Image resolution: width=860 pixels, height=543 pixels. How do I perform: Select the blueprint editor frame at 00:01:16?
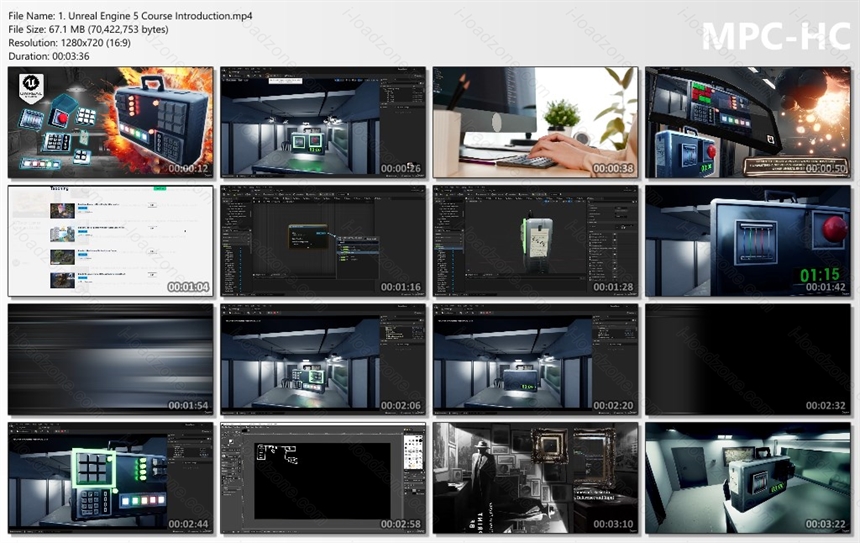[323, 241]
